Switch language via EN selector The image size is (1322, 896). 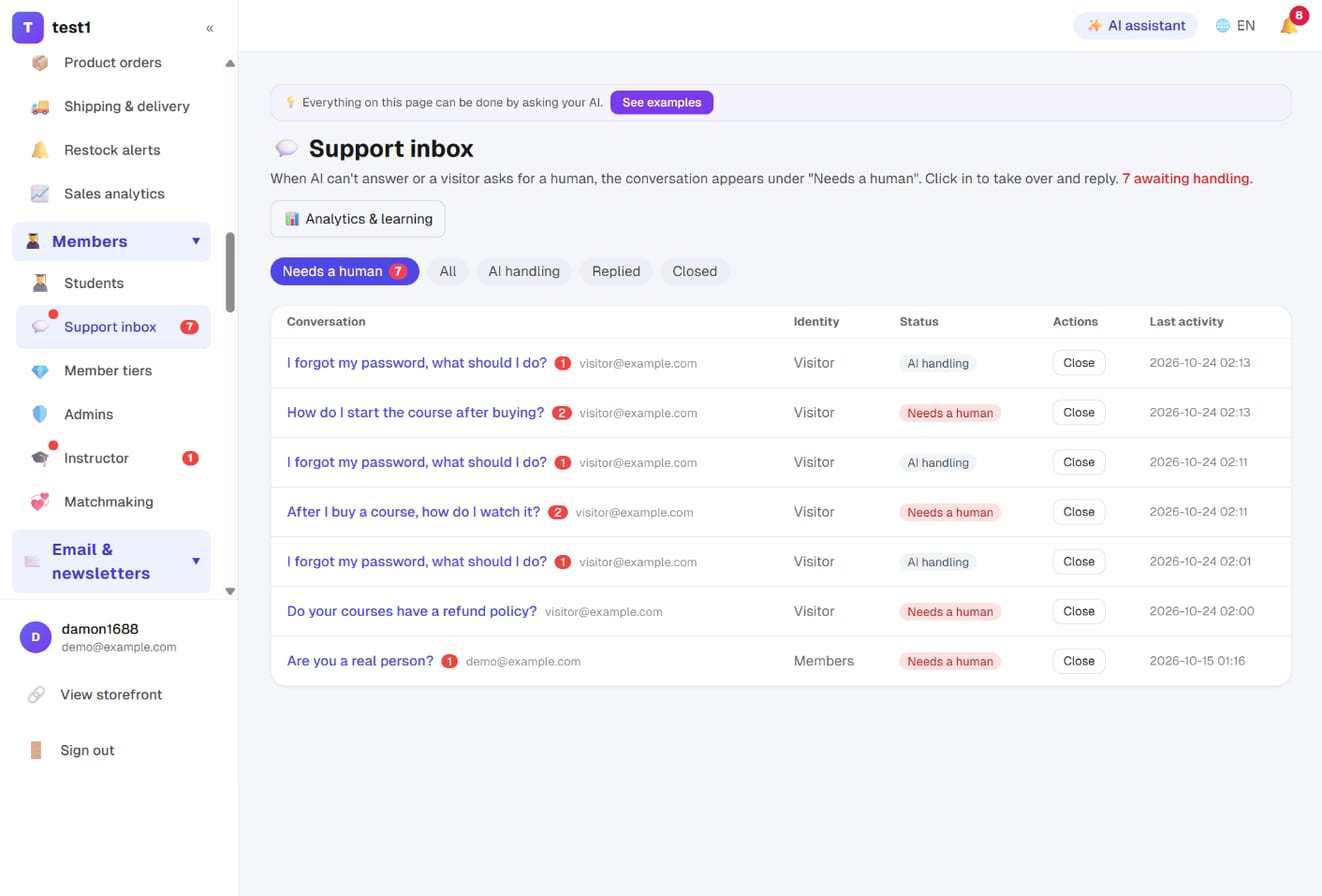click(1235, 26)
